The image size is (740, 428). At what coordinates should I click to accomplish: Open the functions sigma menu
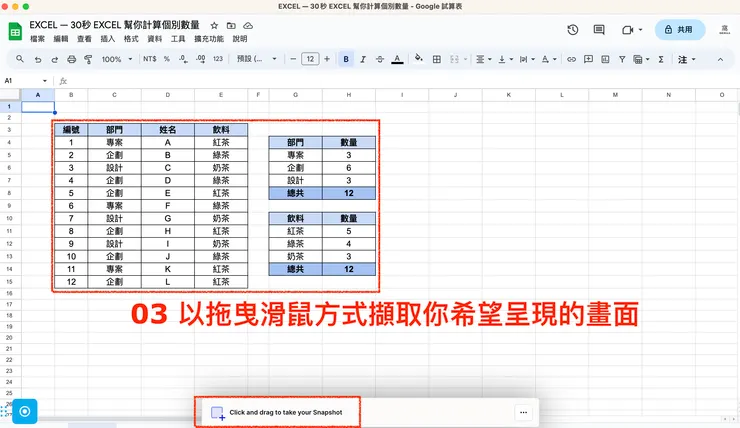[x=661, y=59]
